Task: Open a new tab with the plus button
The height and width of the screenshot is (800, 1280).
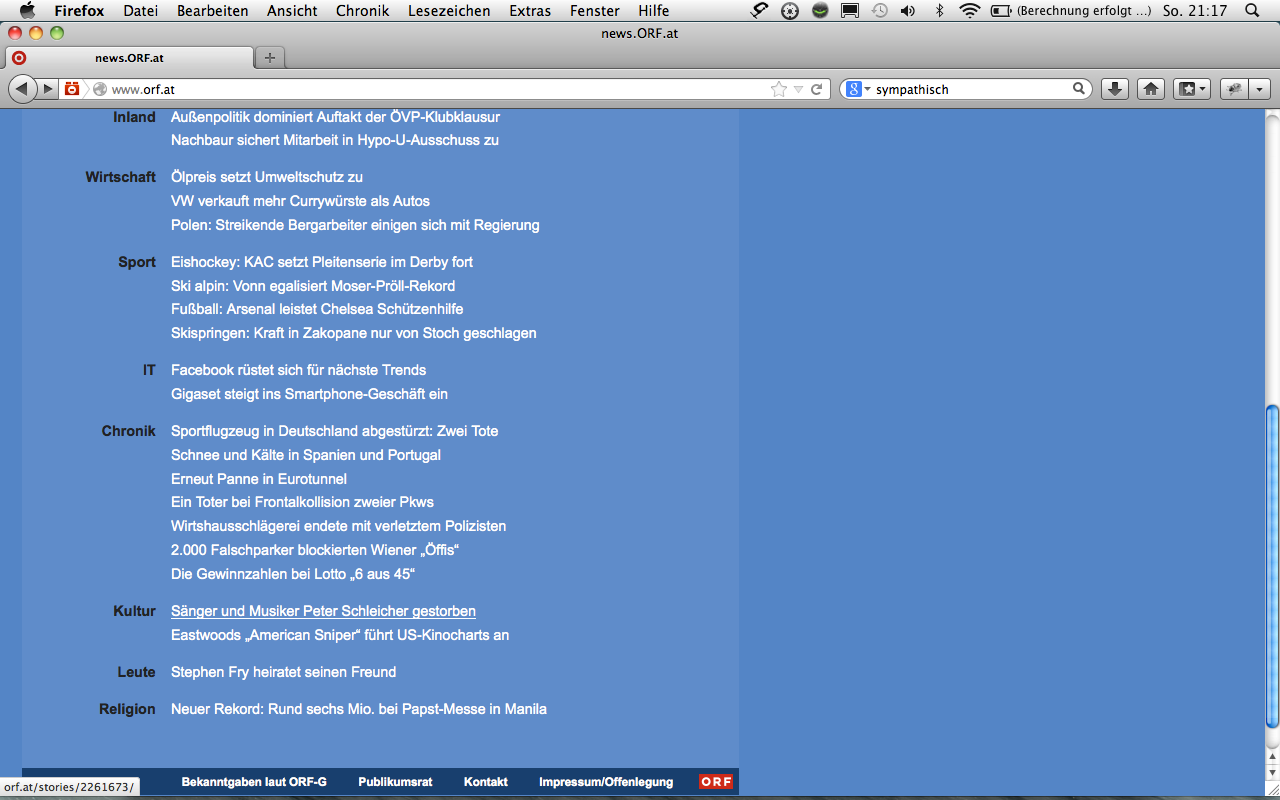Action: pos(269,57)
